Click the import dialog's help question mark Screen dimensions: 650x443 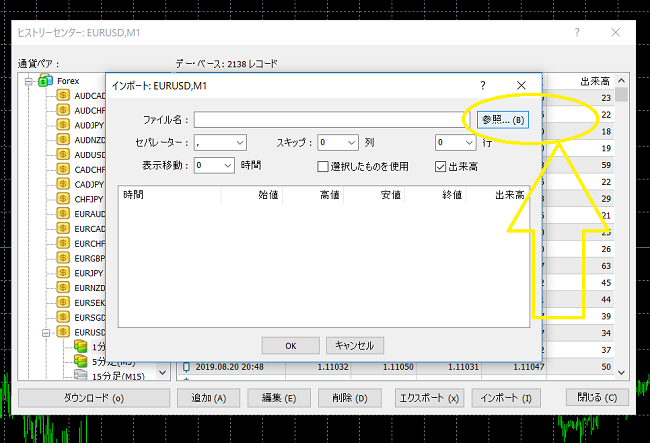tap(483, 87)
